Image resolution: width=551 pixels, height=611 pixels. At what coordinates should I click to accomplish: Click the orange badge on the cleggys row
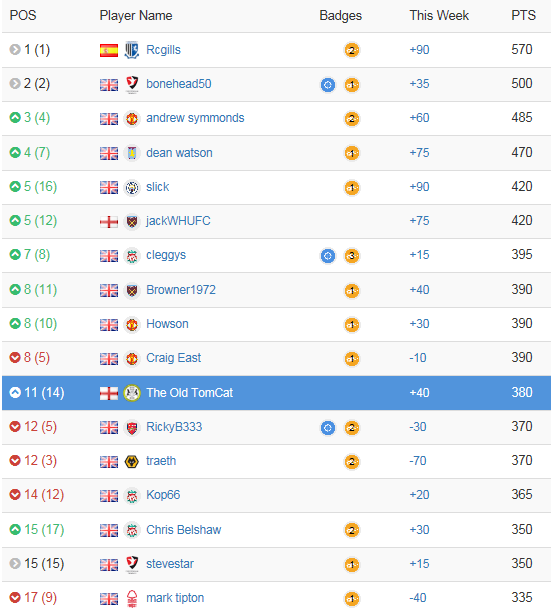[352, 256]
